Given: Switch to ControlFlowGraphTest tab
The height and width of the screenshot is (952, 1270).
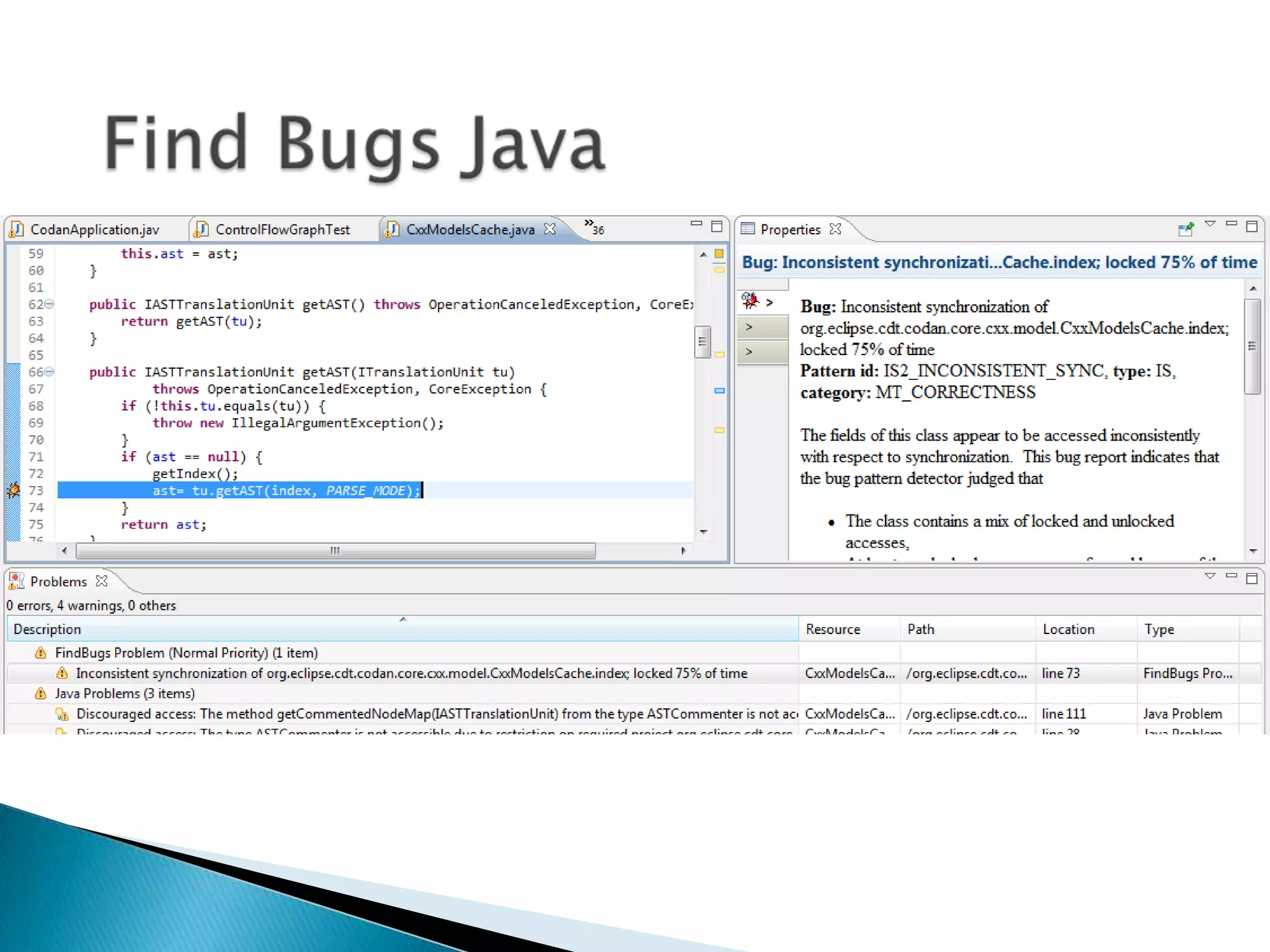Looking at the screenshot, I should point(282,229).
